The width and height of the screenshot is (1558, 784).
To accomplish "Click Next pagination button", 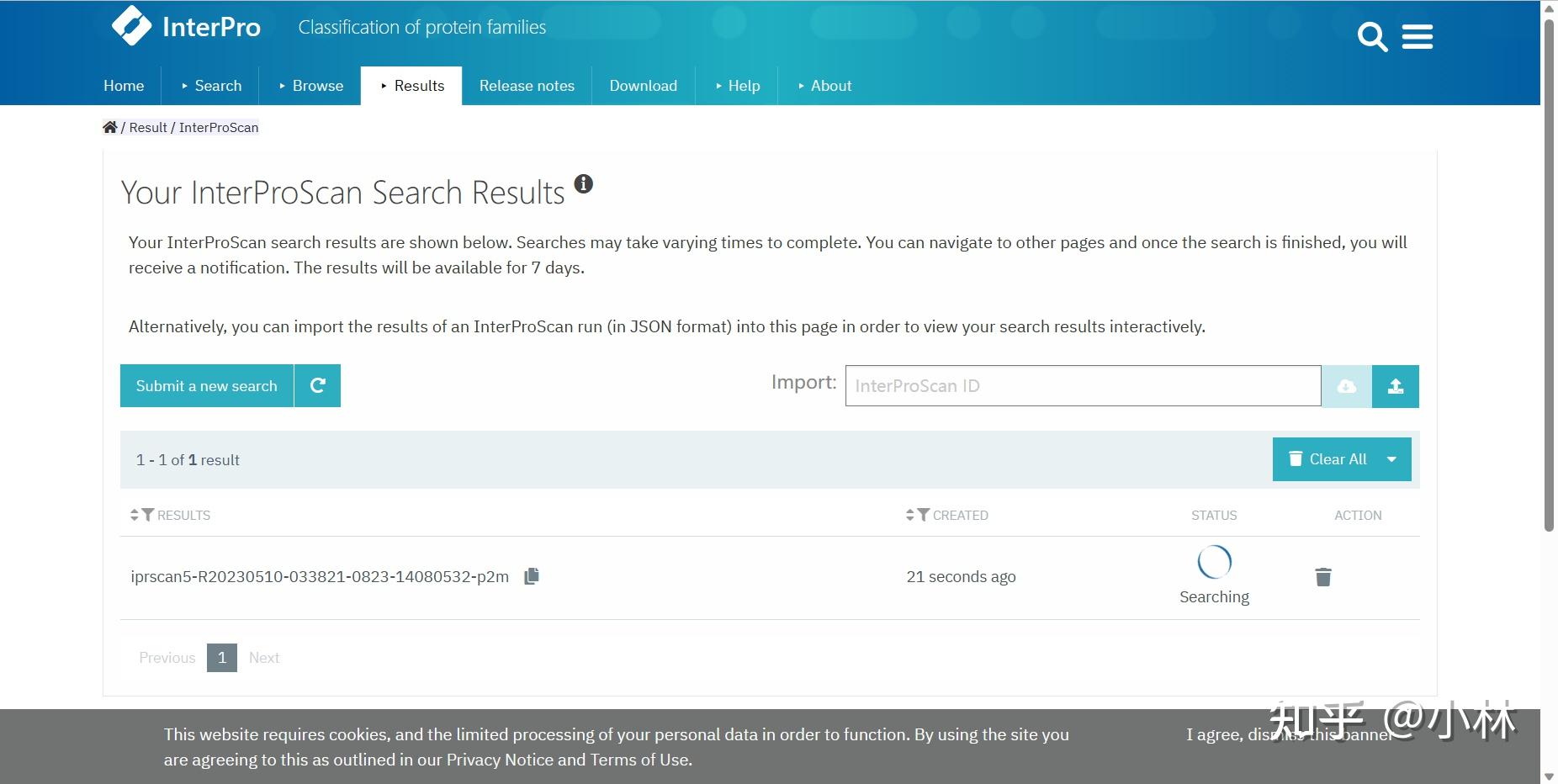I will point(264,658).
